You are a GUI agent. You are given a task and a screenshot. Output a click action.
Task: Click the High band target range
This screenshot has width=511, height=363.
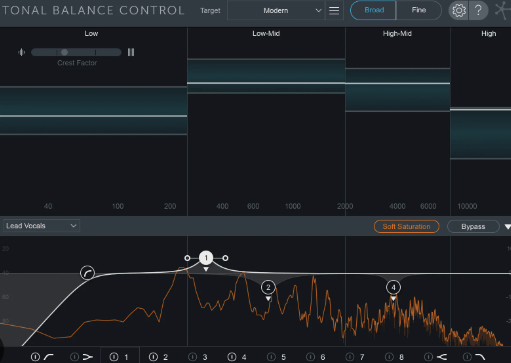coord(480,133)
